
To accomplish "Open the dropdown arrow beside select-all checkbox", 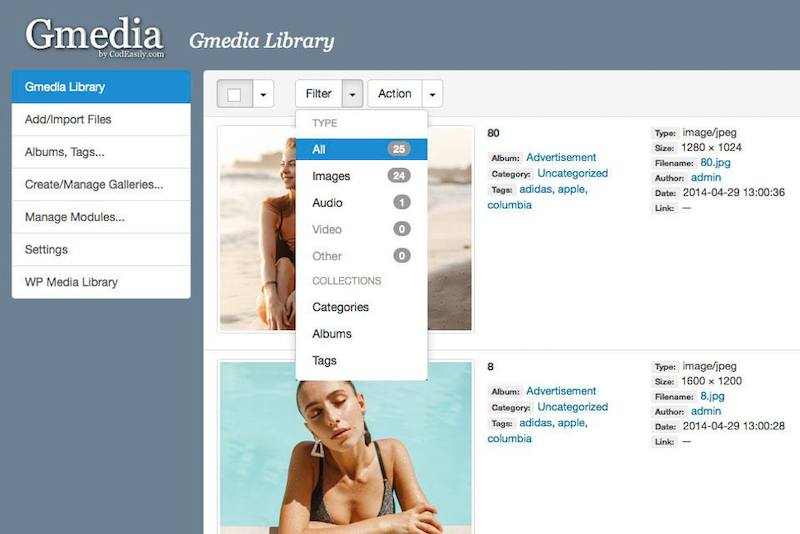I will pos(263,94).
